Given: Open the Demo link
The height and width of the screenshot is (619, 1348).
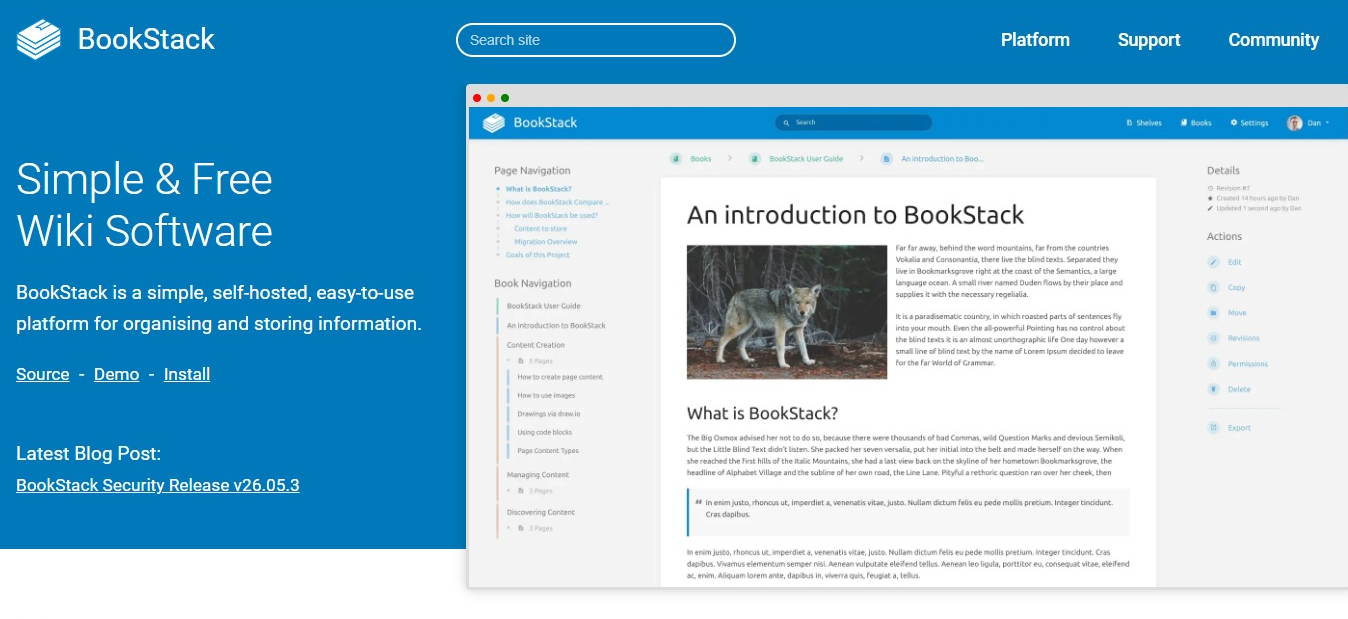Looking at the screenshot, I should tap(116, 374).
